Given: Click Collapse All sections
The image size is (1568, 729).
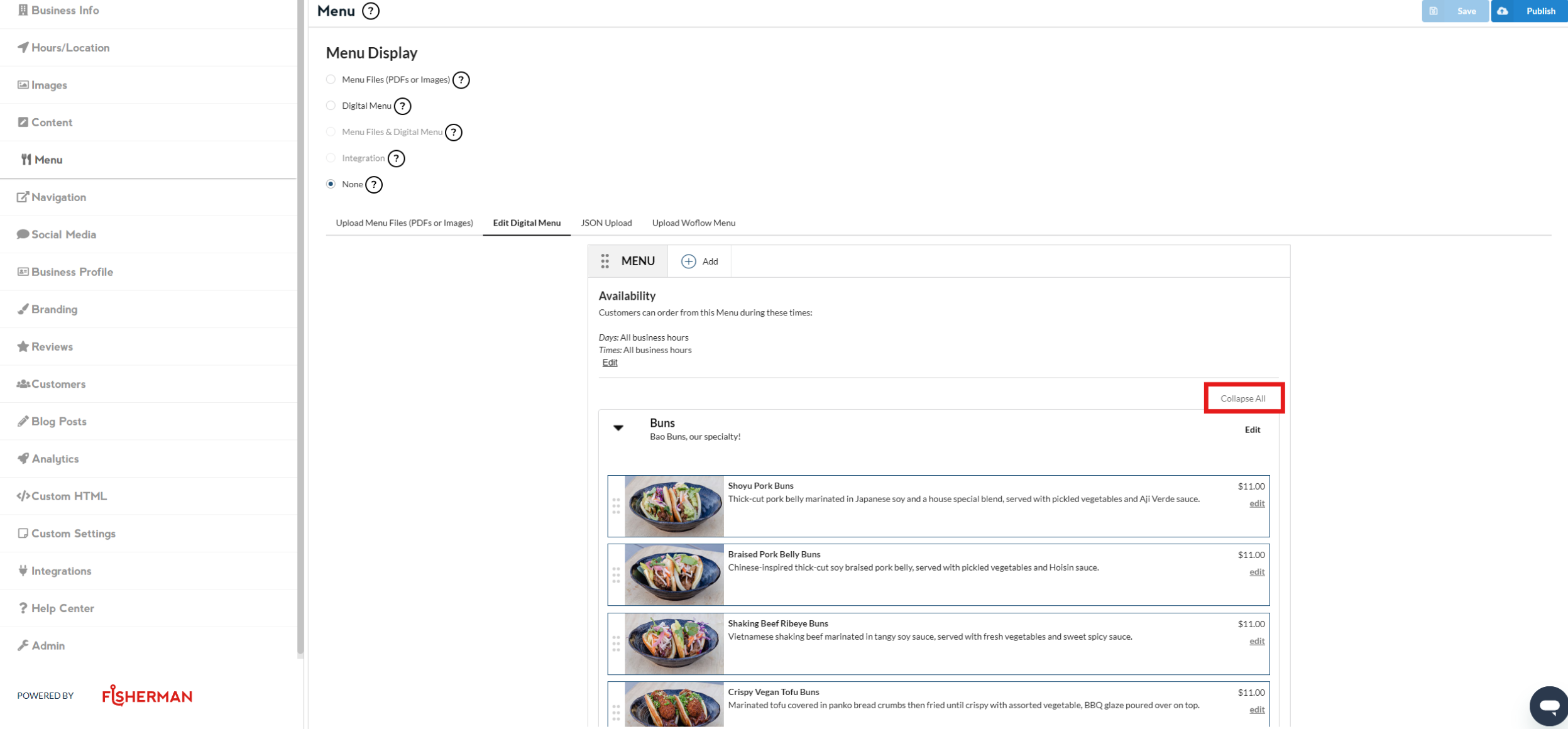Looking at the screenshot, I should coord(1242,398).
